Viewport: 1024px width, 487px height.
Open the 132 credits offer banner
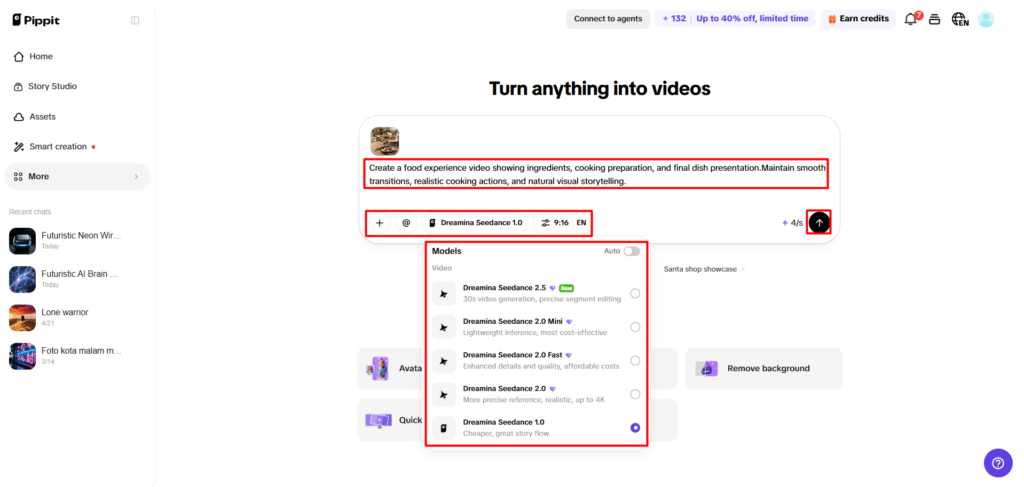735,19
